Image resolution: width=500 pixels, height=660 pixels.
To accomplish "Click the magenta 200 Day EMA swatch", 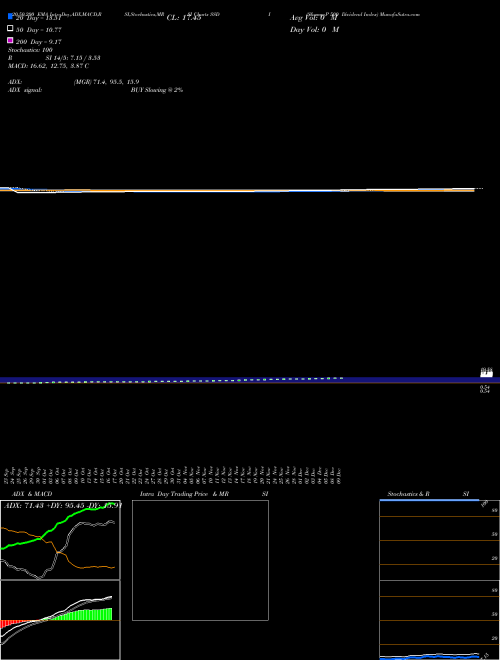I will tap(10, 40).
